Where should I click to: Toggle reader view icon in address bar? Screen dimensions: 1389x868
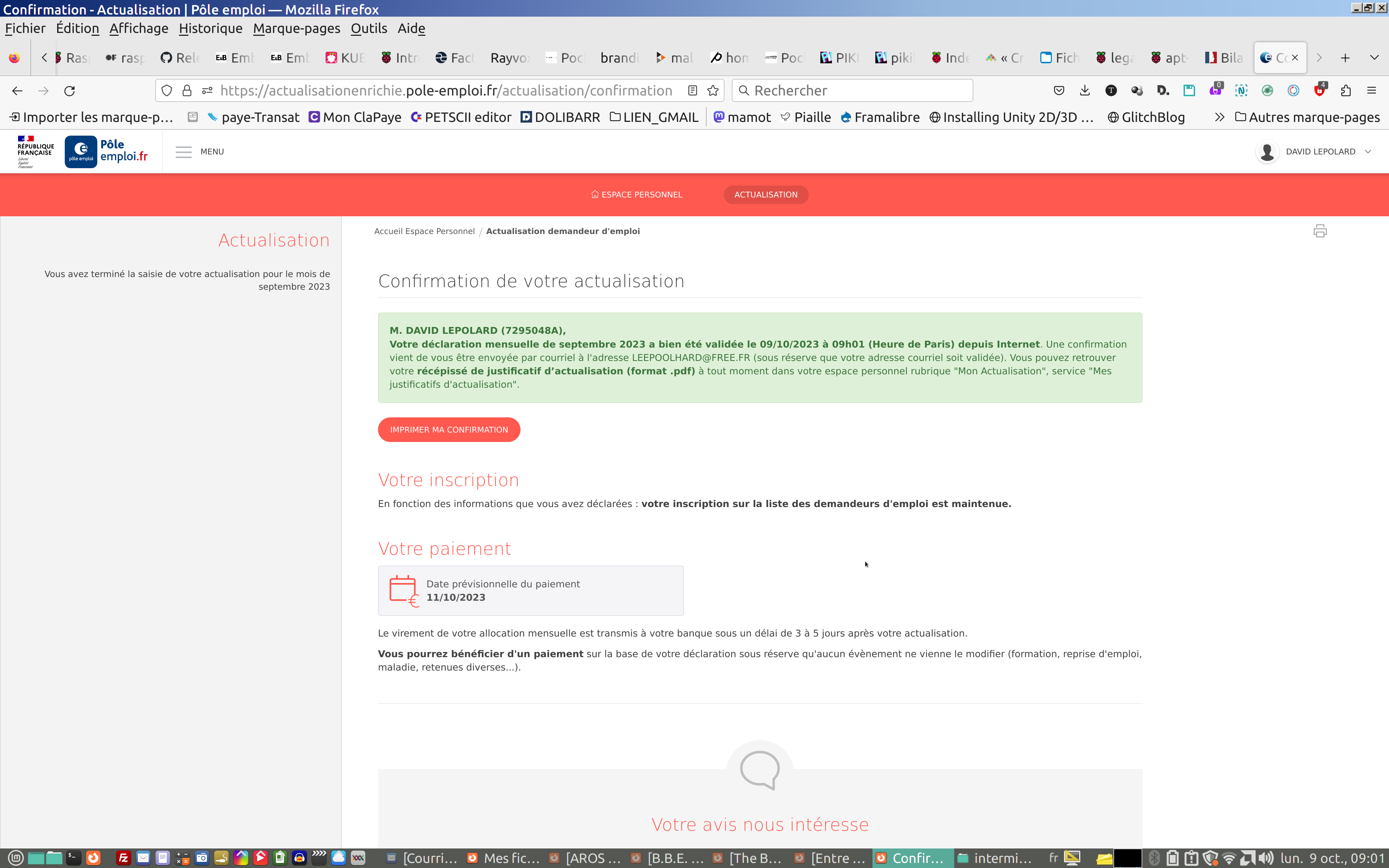point(692,91)
